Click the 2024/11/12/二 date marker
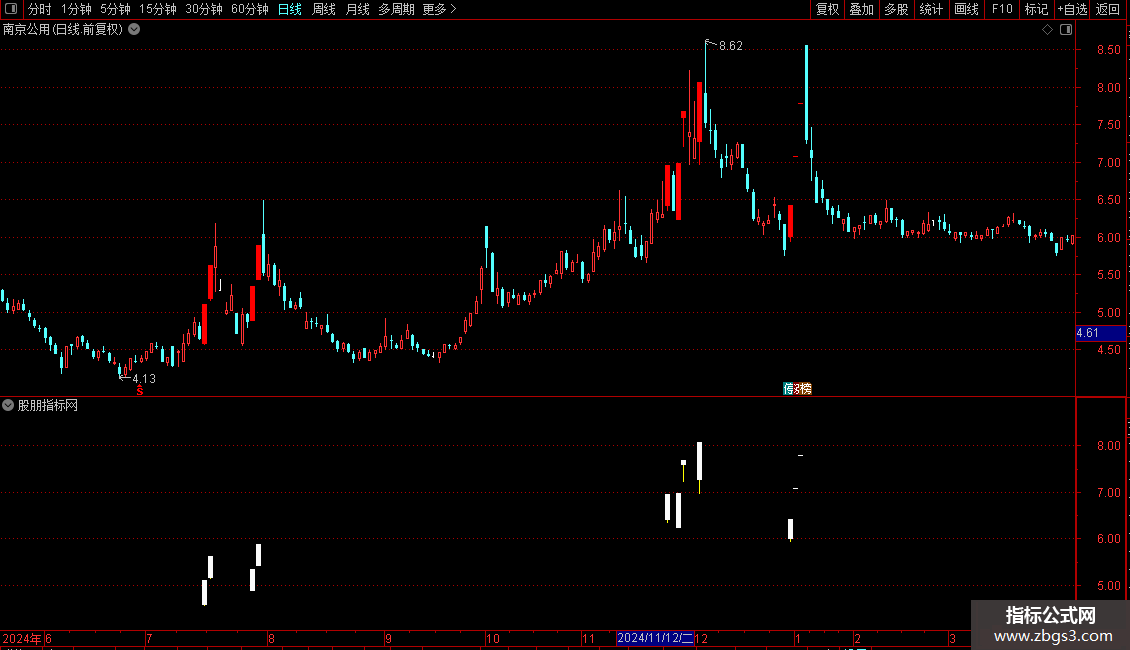Viewport: 1130px width, 650px height. (x=655, y=638)
